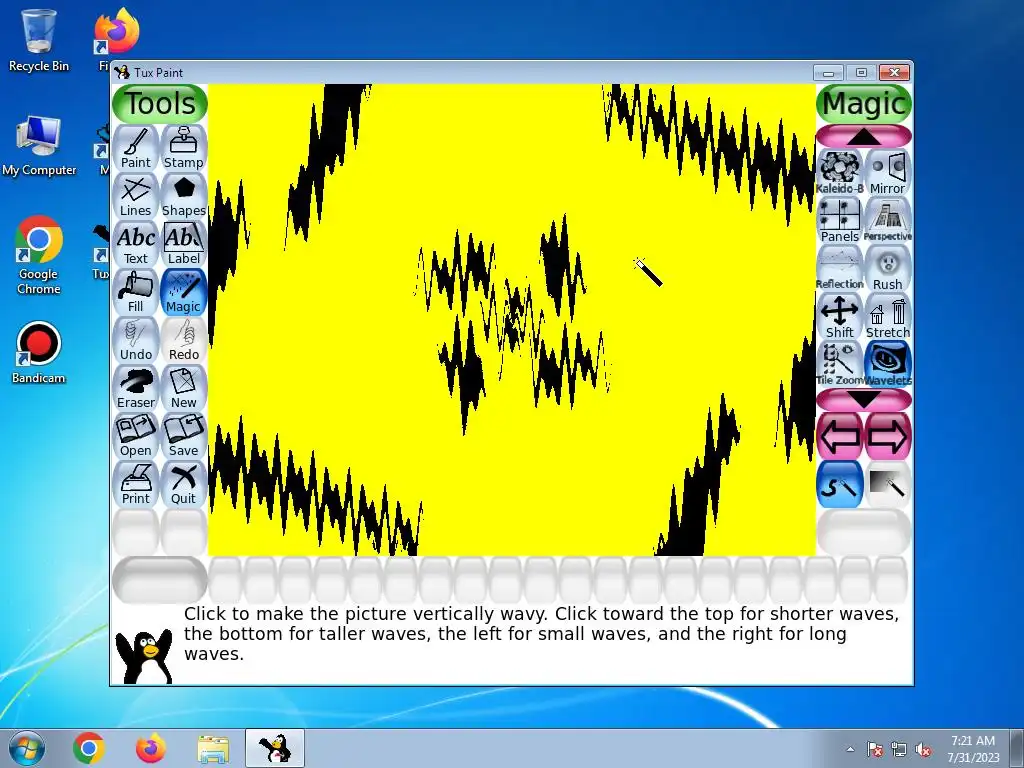Undo the last action
Image resolution: width=1024 pixels, height=768 pixels.
click(x=136, y=340)
